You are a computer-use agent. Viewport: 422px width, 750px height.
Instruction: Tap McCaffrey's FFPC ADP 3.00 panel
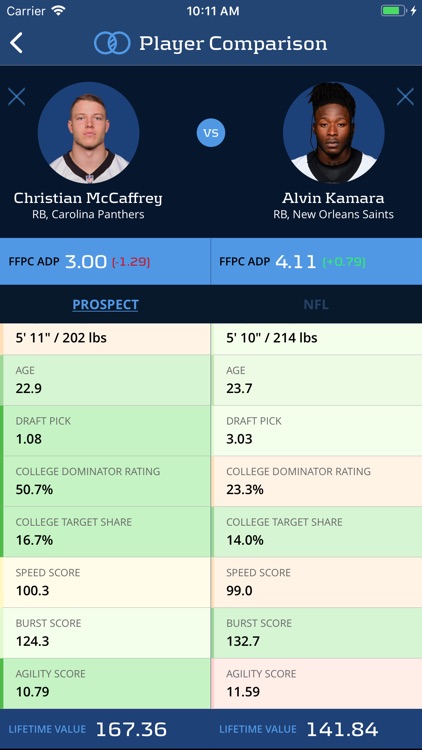[105, 262]
